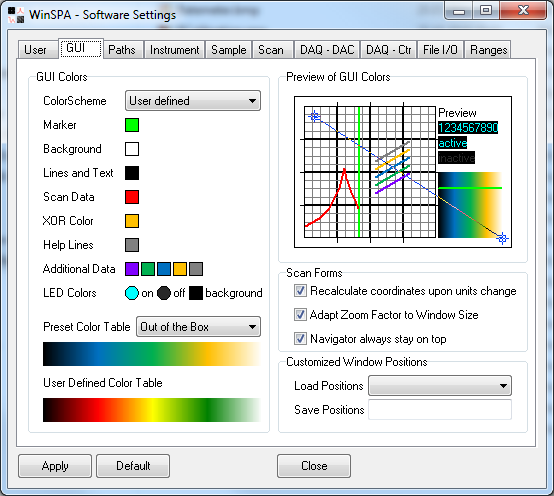The image size is (554, 496).
Task: Toggle Navigator always stay on top
Action: pos(300,339)
